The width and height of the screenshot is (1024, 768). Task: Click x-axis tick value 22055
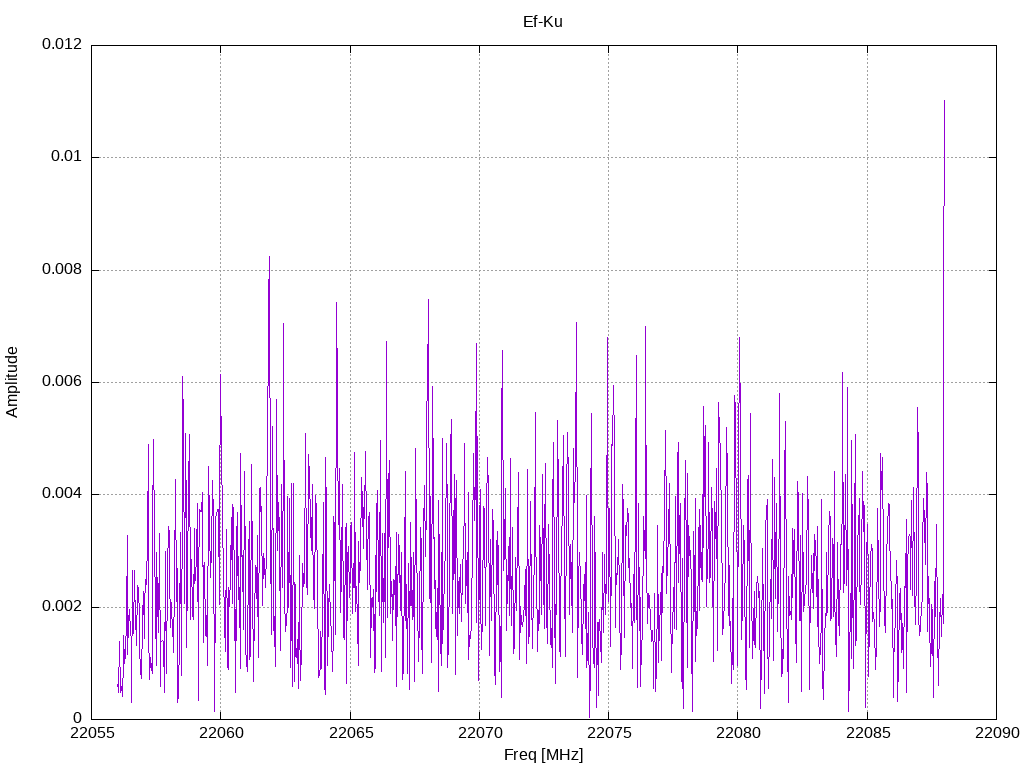pos(91,733)
